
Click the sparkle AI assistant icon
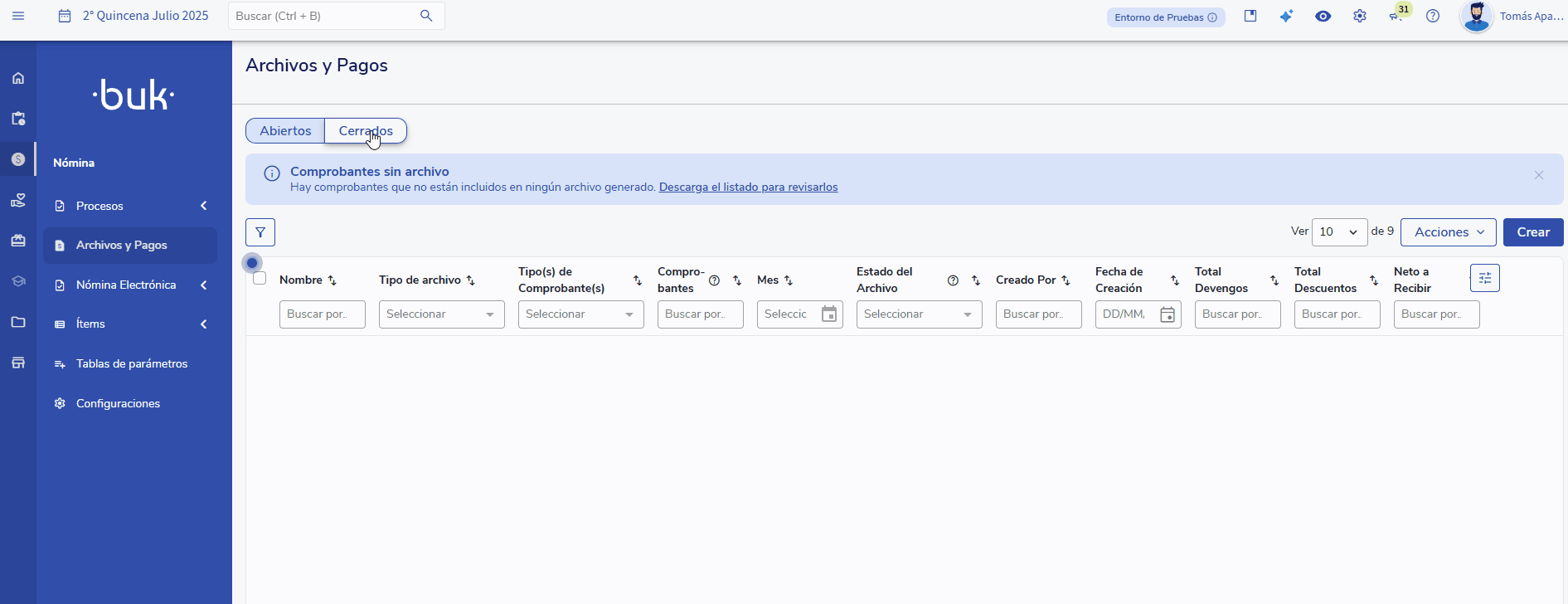[1286, 17]
